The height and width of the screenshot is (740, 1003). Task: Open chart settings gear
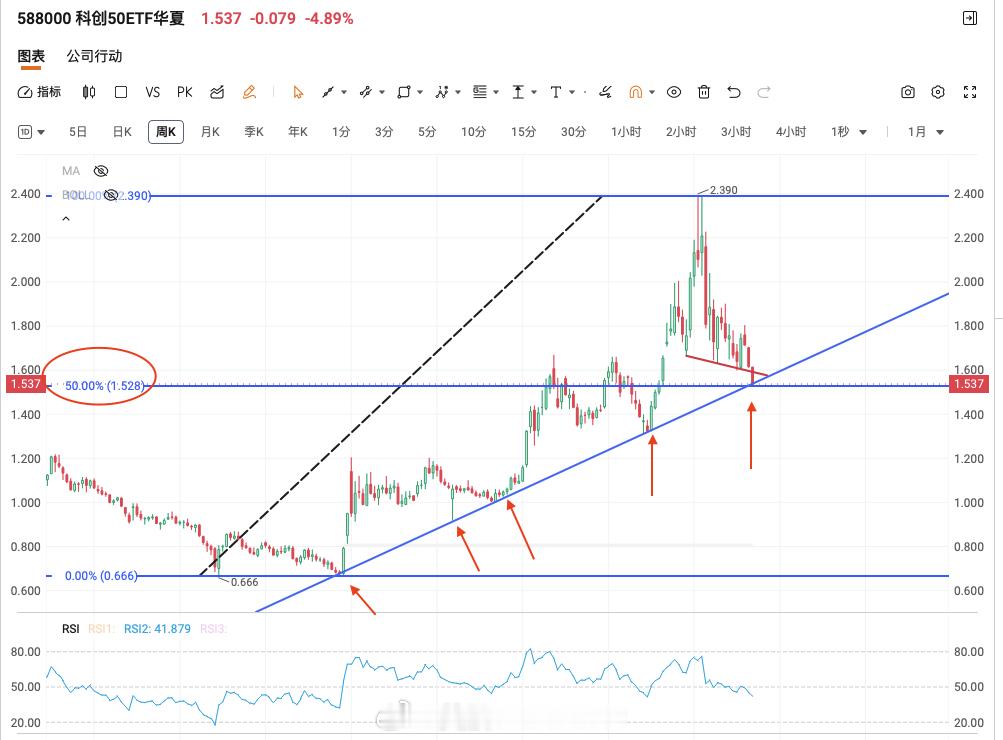click(x=938, y=92)
